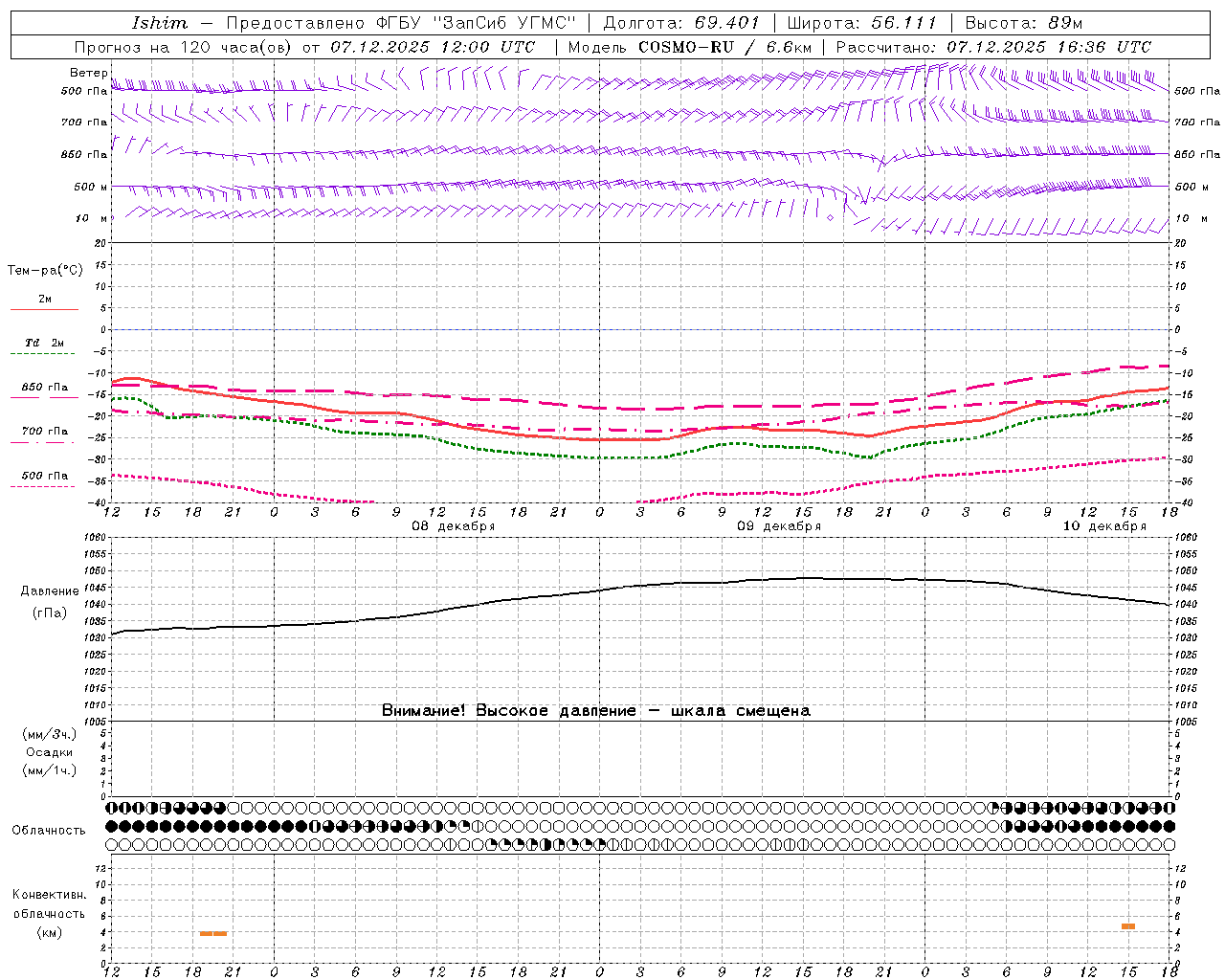
Task: Click the "Давление" pressure panel label
Action: pyautogui.click(x=50, y=591)
